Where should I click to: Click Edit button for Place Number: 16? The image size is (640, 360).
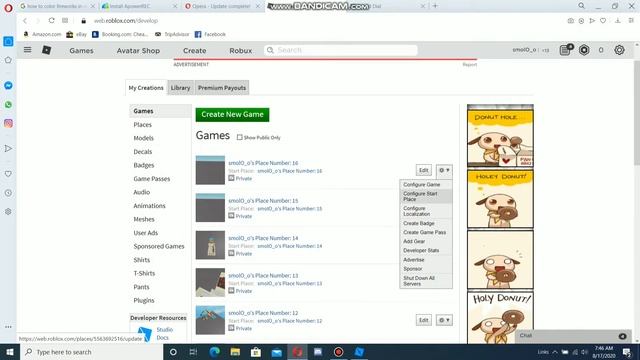424,170
